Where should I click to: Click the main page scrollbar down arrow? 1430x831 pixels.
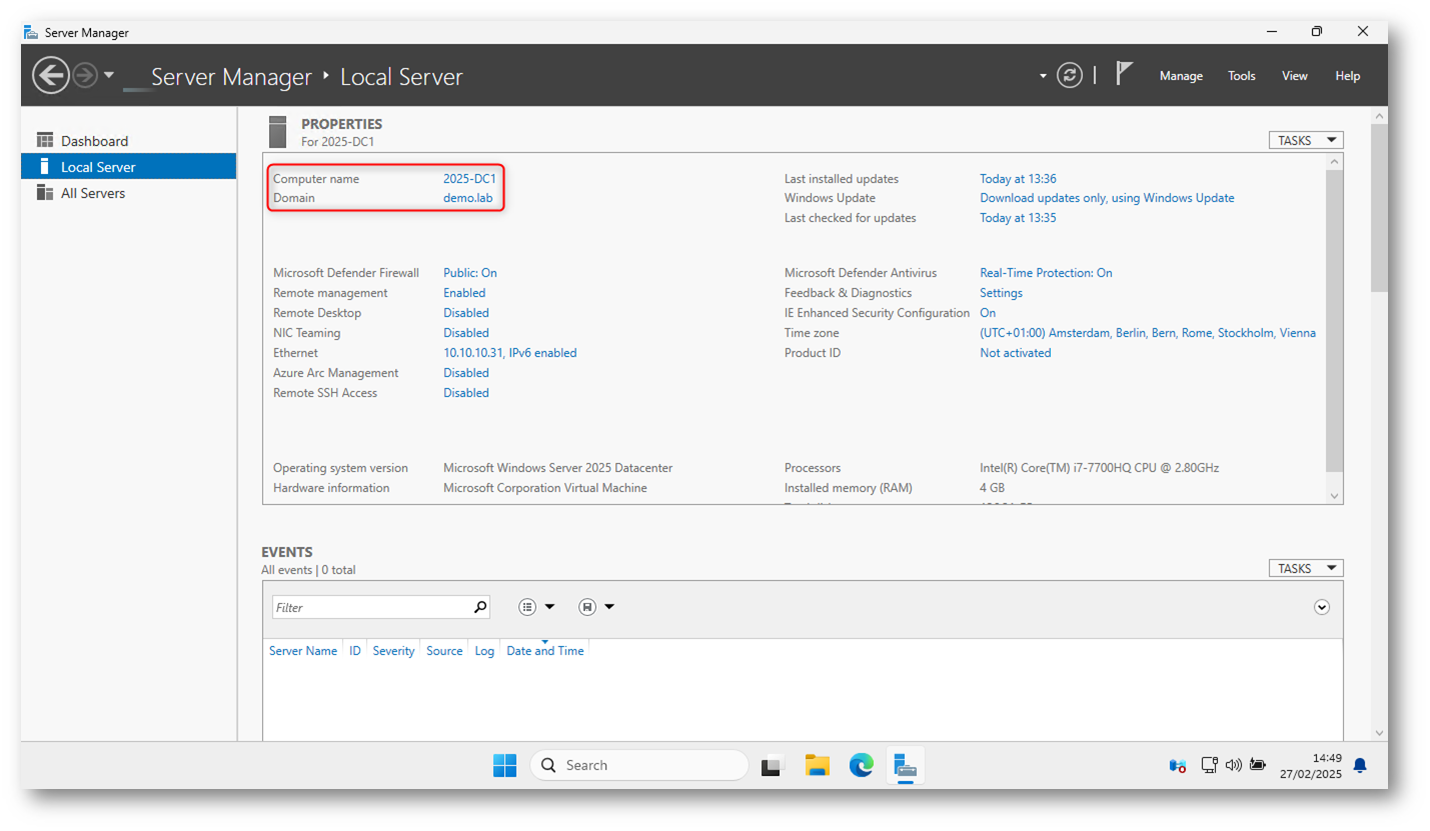tap(1379, 732)
